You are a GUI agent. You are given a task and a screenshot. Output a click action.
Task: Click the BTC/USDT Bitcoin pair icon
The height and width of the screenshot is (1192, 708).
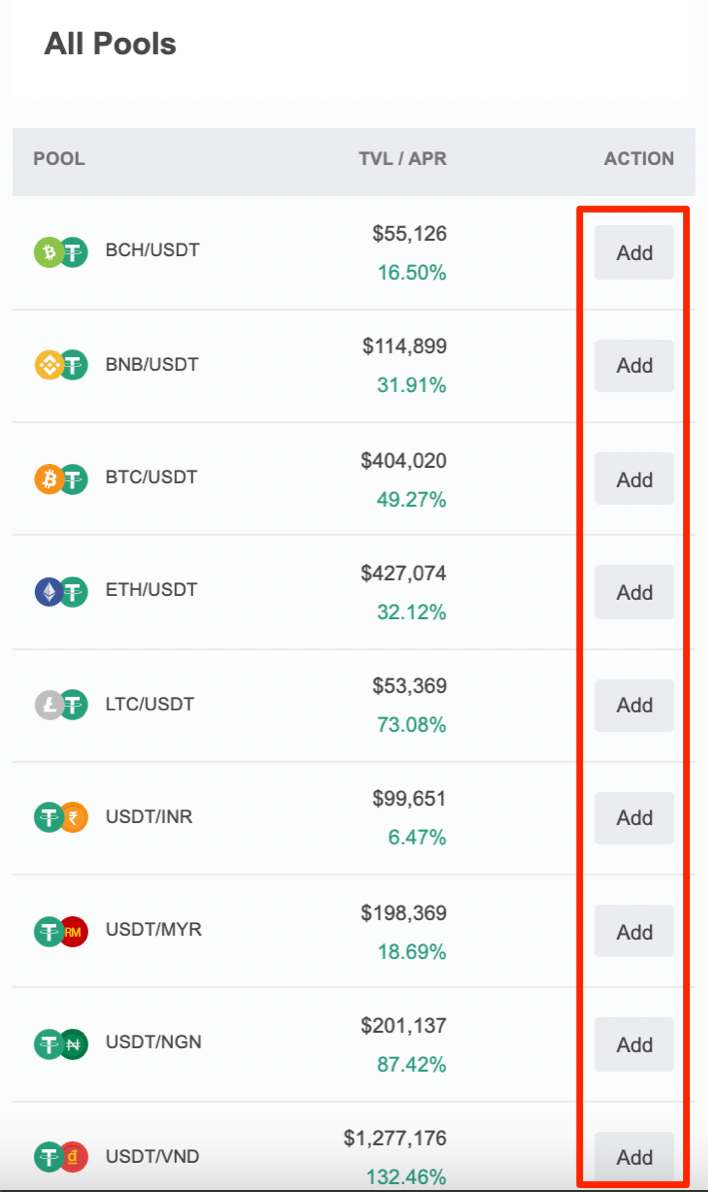(61, 479)
